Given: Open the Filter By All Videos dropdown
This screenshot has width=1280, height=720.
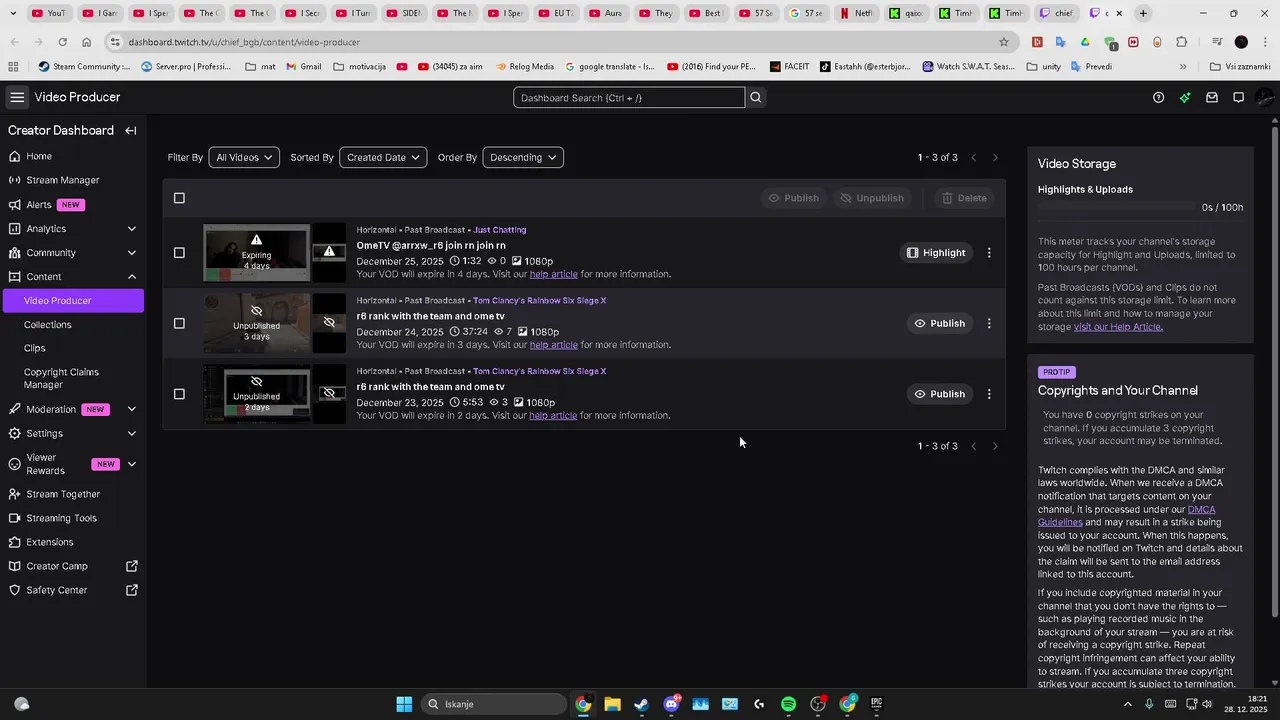Looking at the screenshot, I should click(244, 158).
